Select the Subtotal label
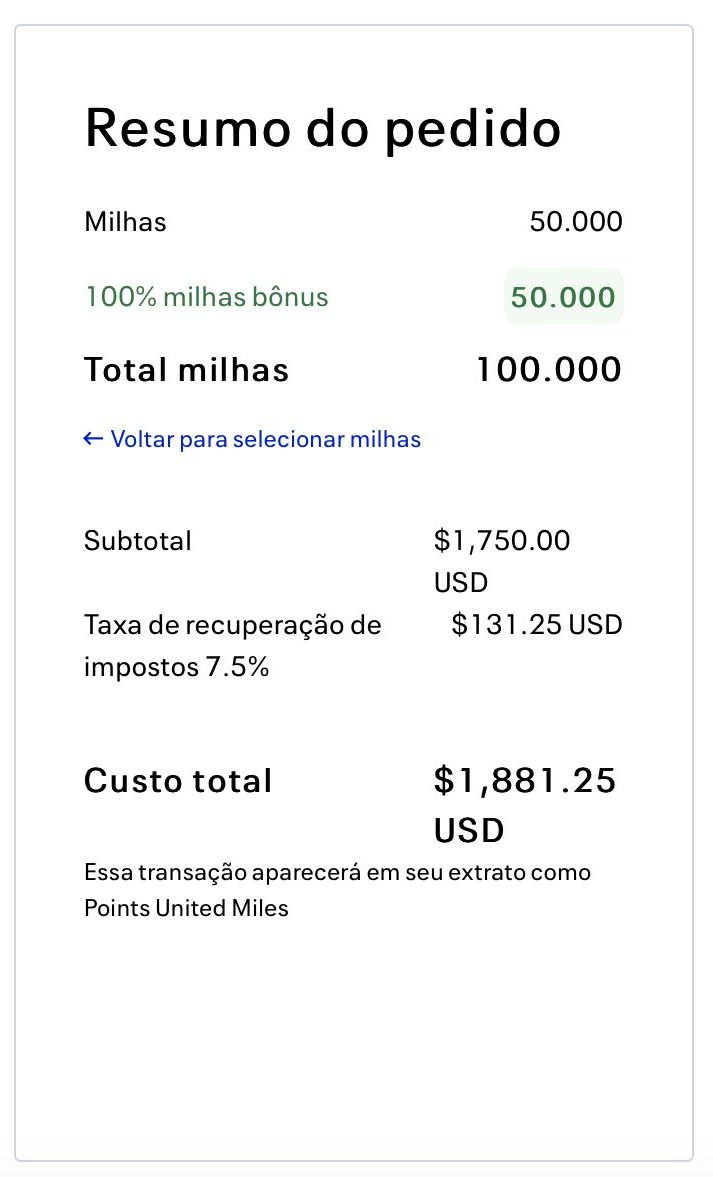 tap(138, 541)
